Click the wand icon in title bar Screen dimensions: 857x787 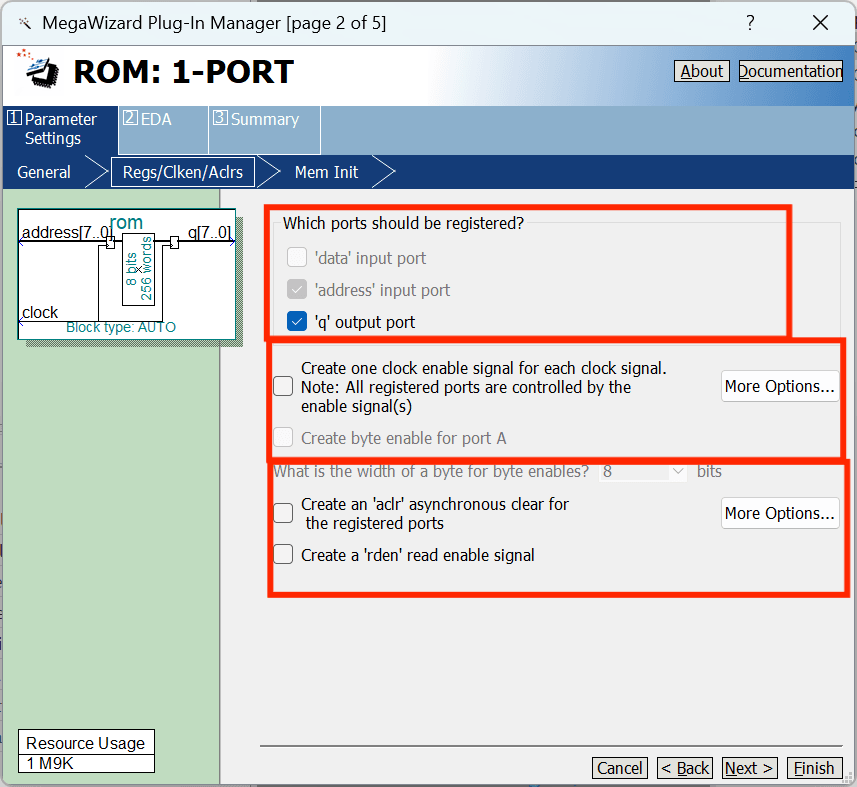click(25, 23)
